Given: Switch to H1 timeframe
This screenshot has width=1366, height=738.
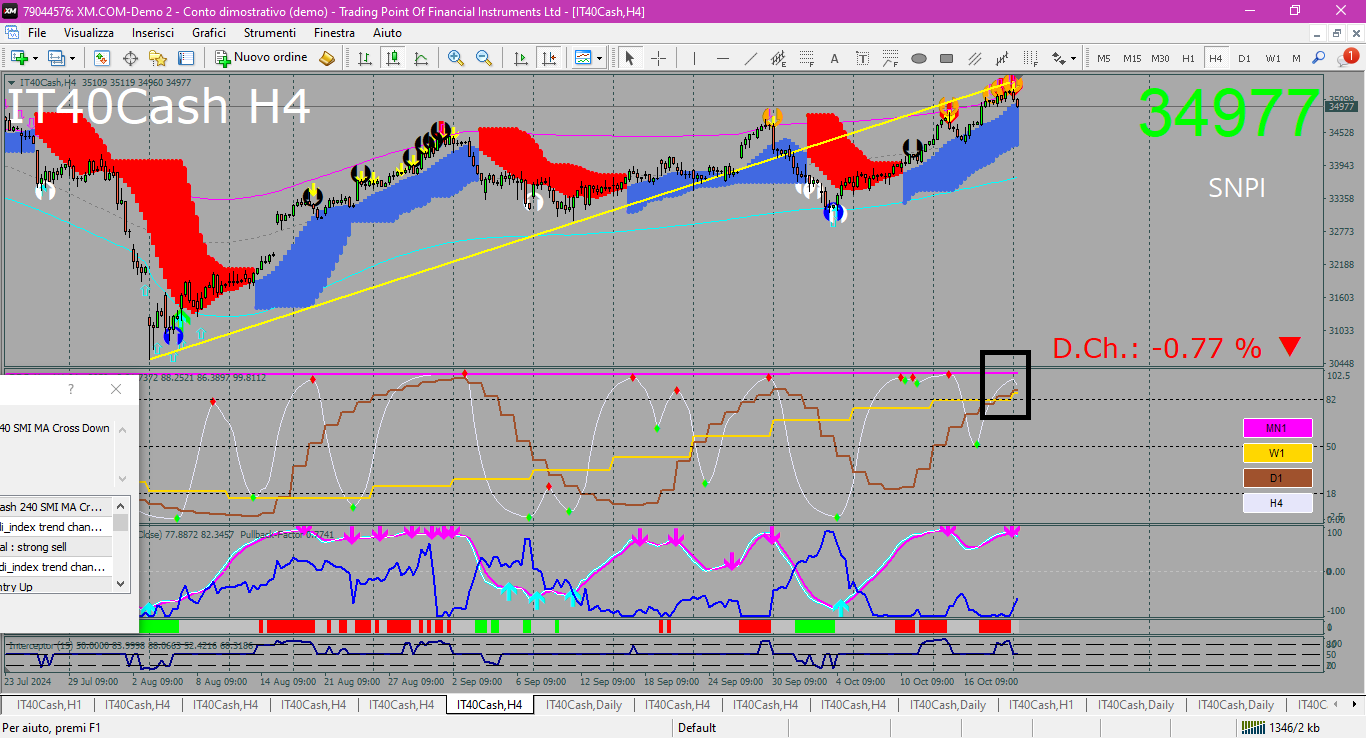Looking at the screenshot, I should (x=1188, y=58).
